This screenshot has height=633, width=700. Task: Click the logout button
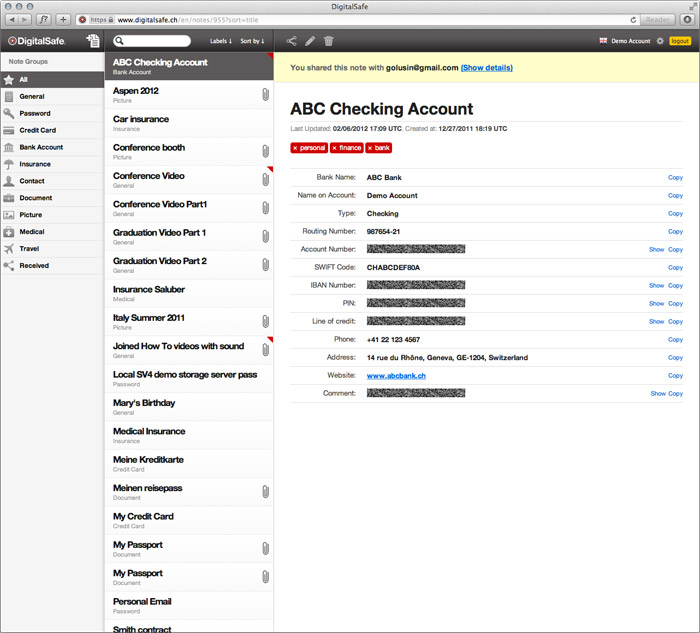[680, 41]
